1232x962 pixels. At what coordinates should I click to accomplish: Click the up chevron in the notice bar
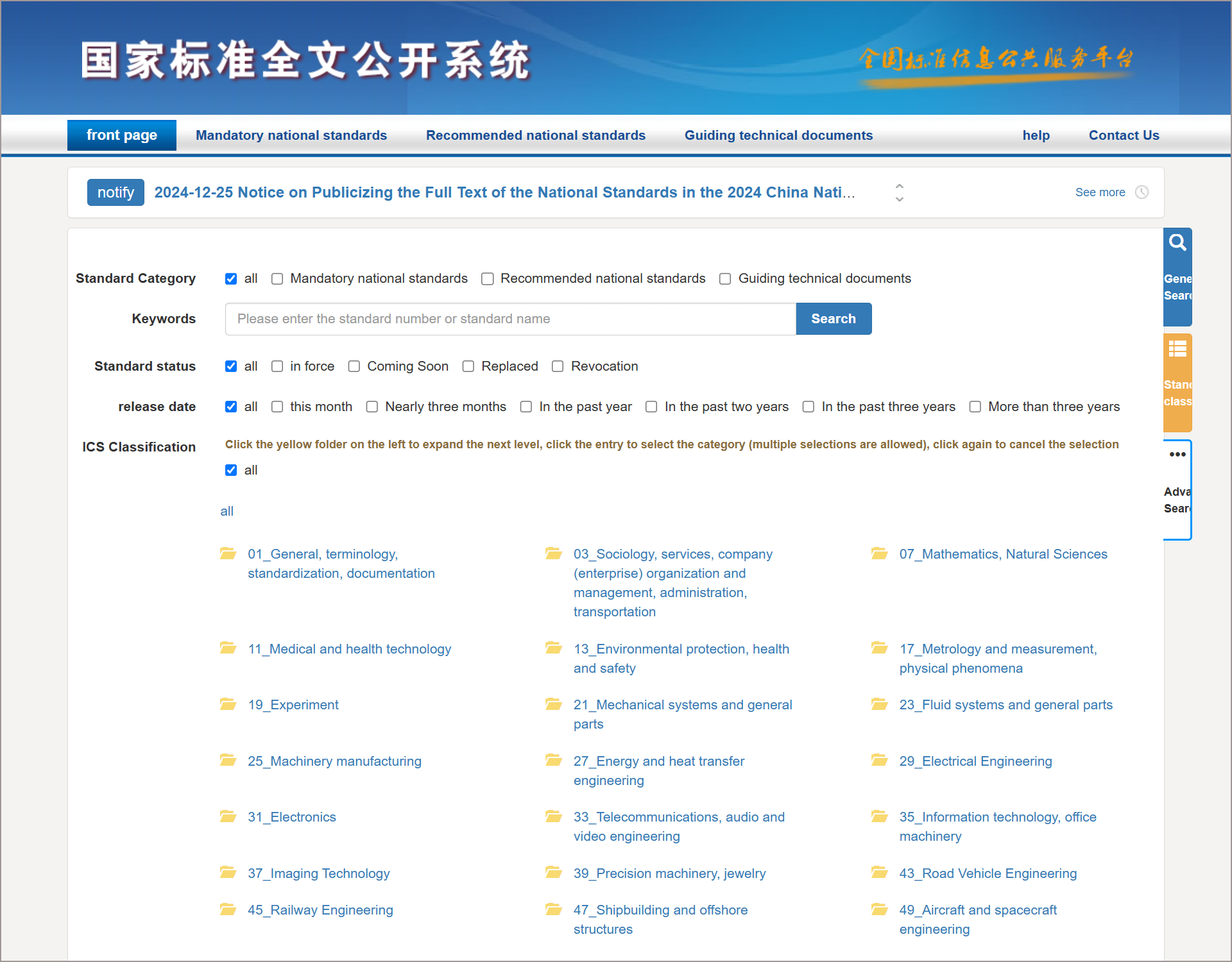pos(900,185)
